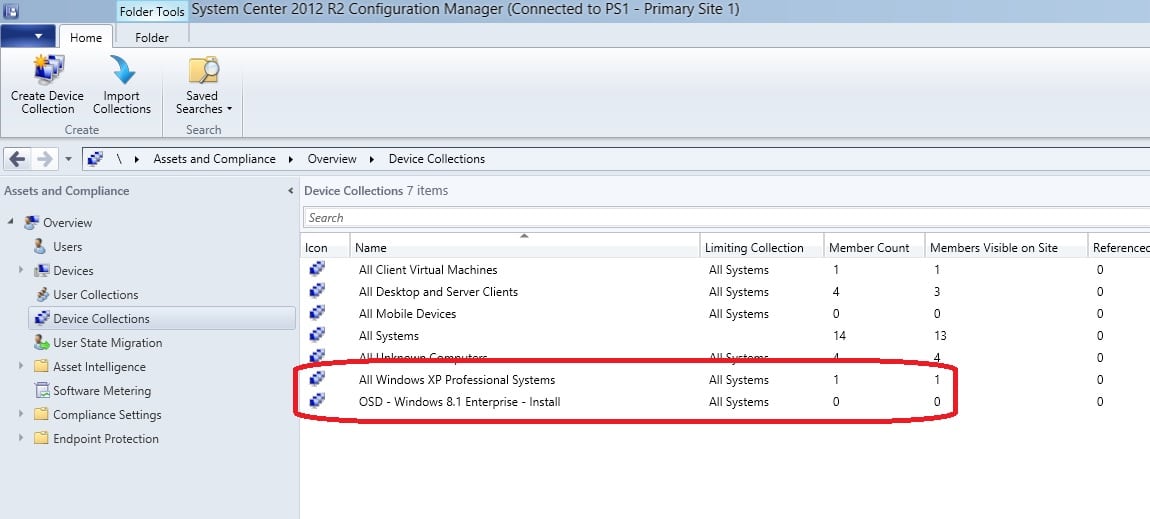The height and width of the screenshot is (519, 1150).
Task: Click the Import Collections arrow icon
Action: pyautogui.click(x=122, y=70)
